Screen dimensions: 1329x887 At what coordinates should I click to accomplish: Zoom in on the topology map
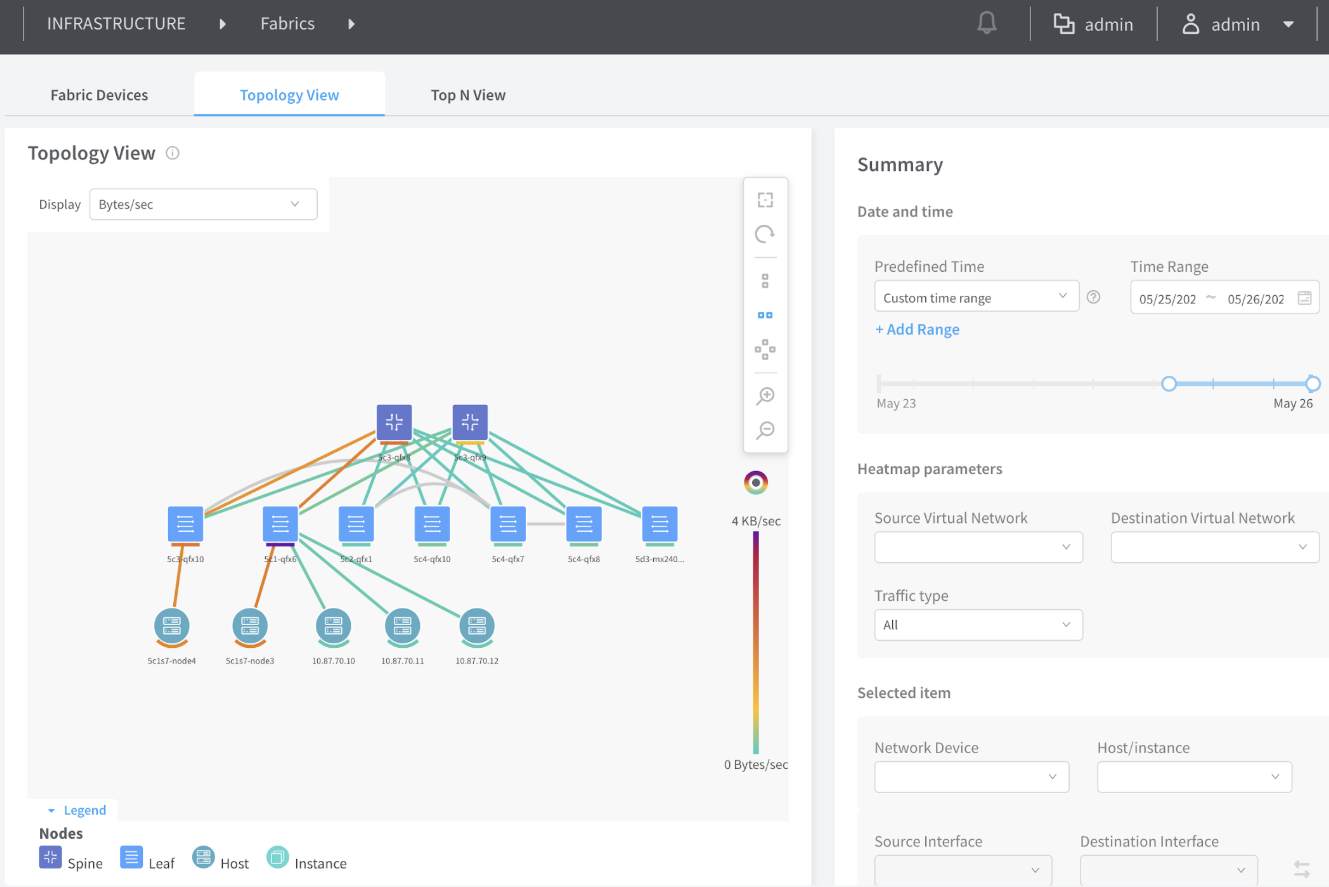coord(765,396)
